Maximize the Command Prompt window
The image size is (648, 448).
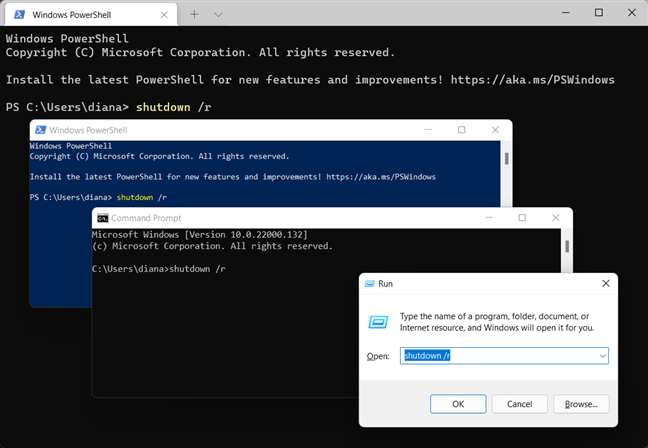click(522, 217)
